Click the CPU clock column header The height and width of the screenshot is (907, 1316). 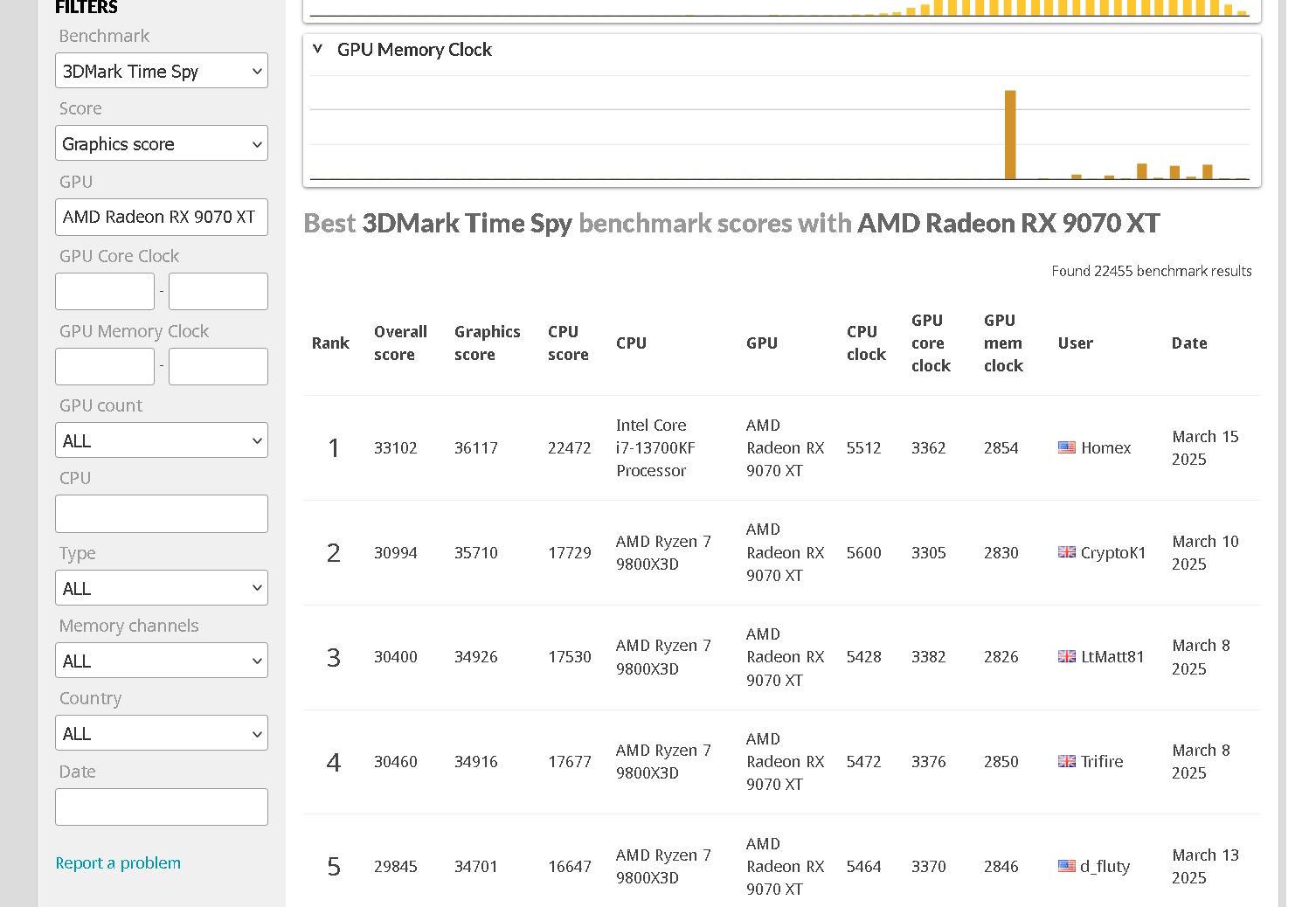tap(866, 343)
